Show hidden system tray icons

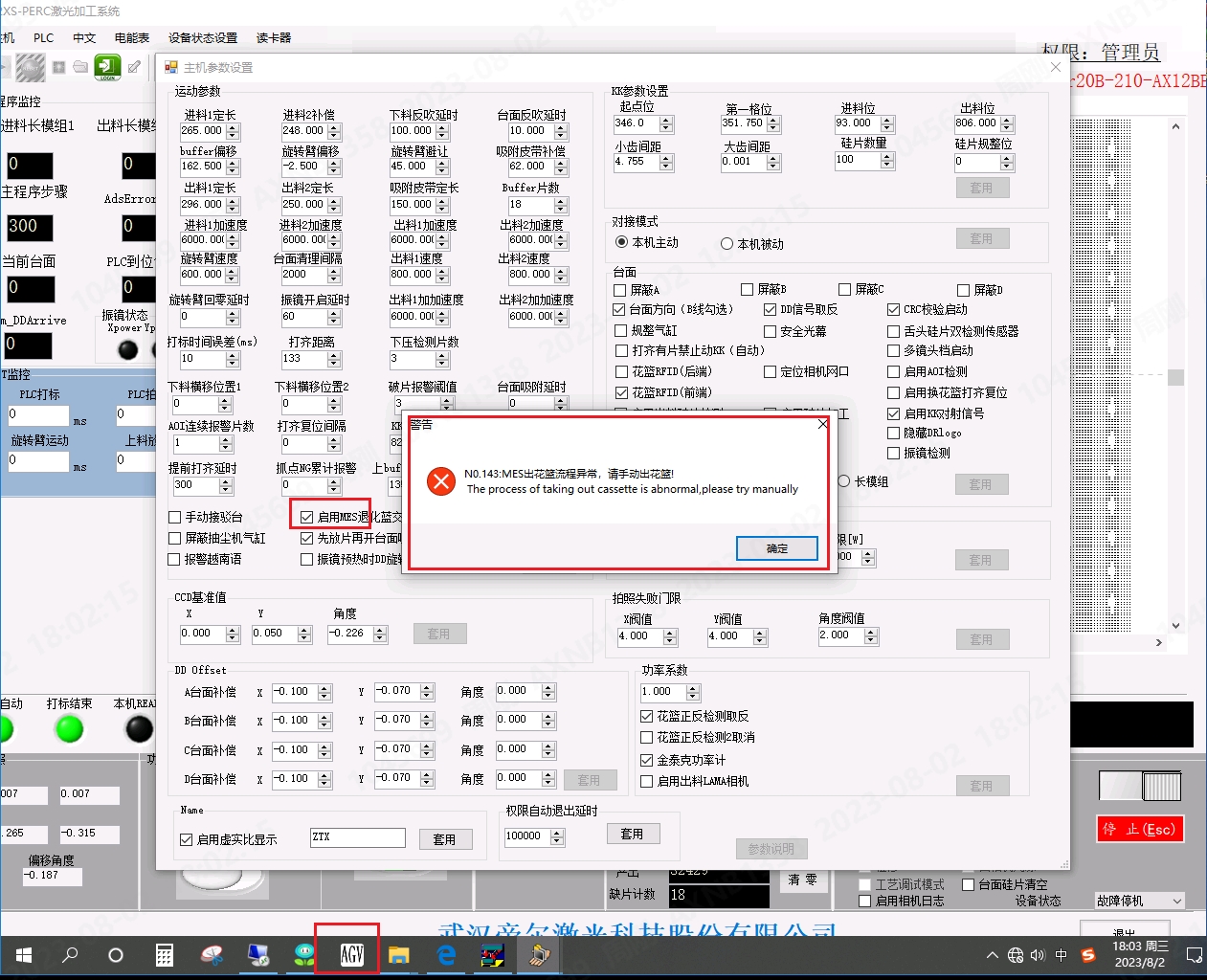(x=993, y=955)
